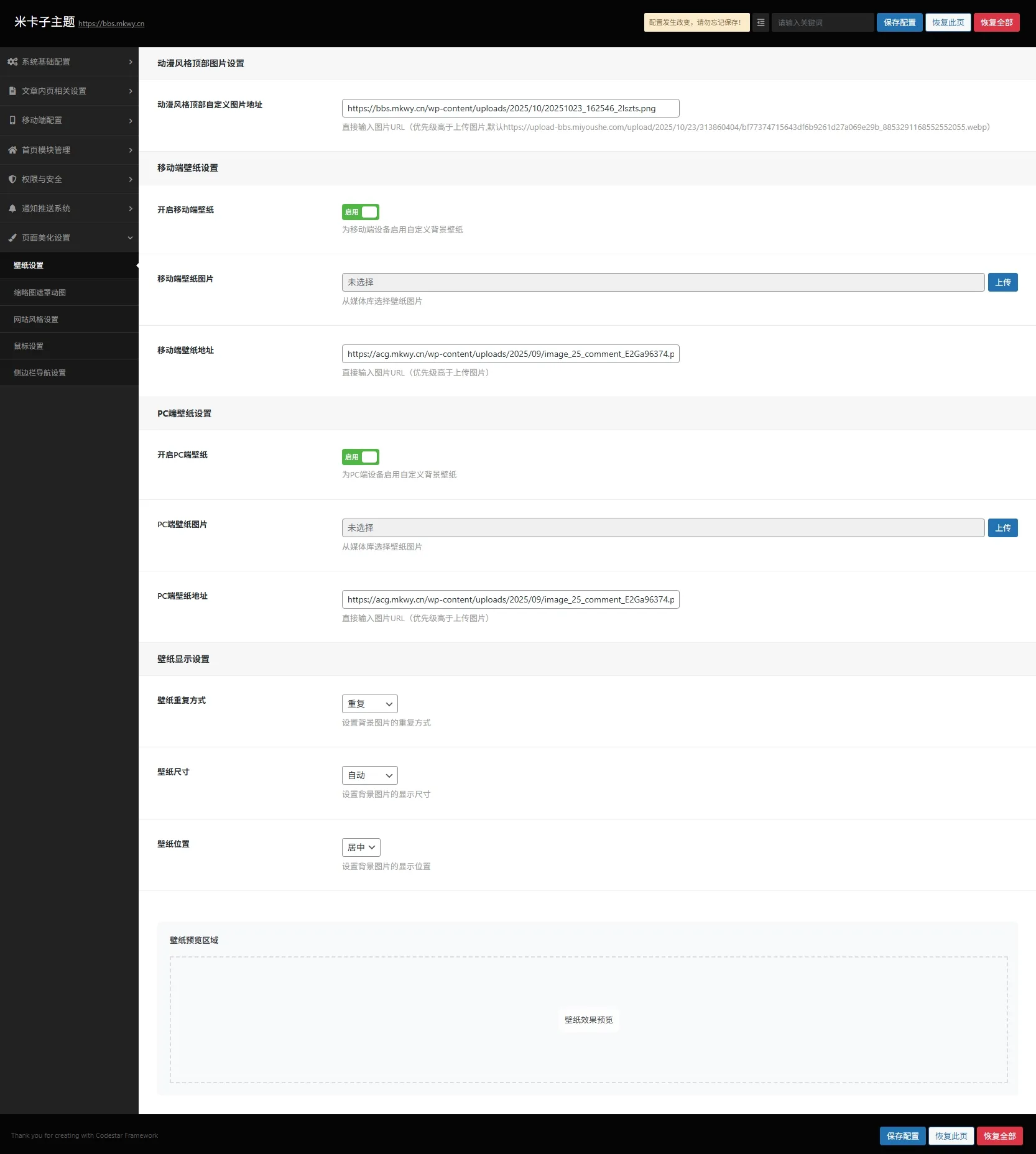Image resolution: width=1036 pixels, height=1154 pixels.
Task: Toggle off the 开启PC端壁纸 switch
Action: 360,457
